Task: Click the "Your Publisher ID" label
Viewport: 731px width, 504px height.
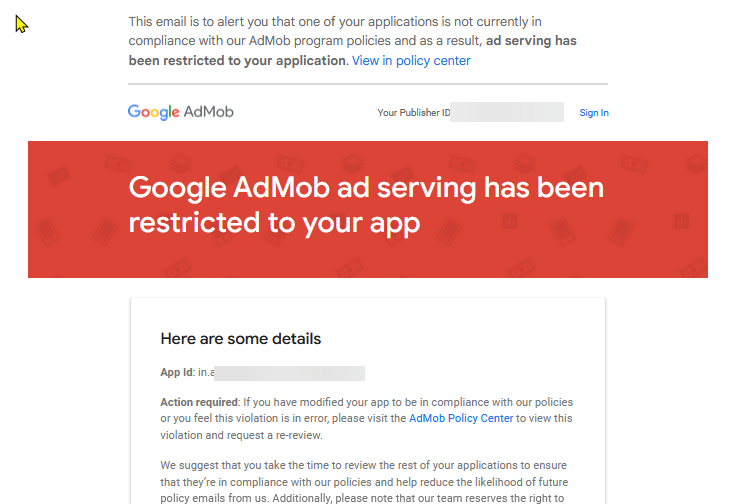Action: coord(413,113)
